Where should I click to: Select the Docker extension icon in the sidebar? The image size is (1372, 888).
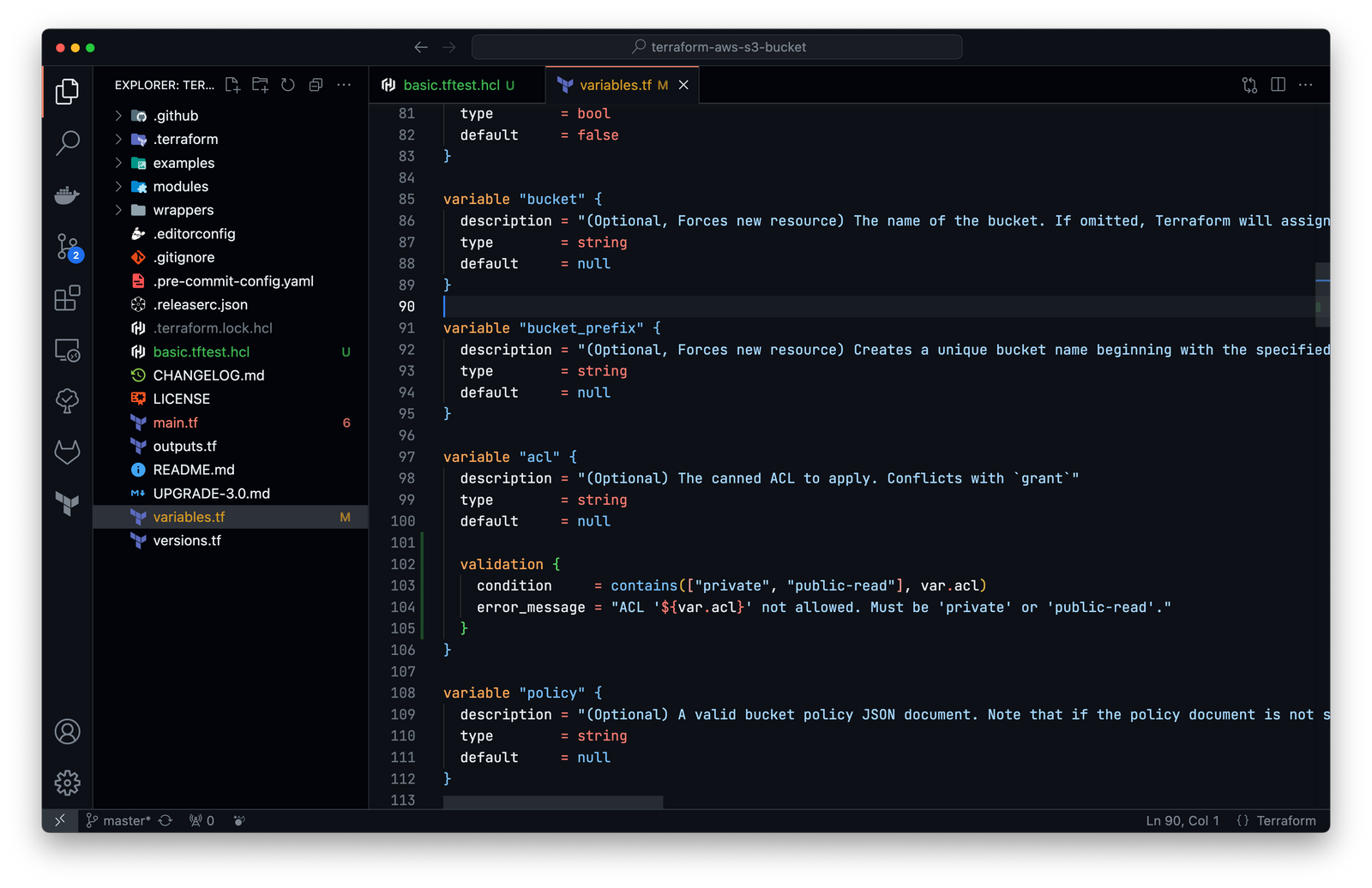(x=67, y=195)
